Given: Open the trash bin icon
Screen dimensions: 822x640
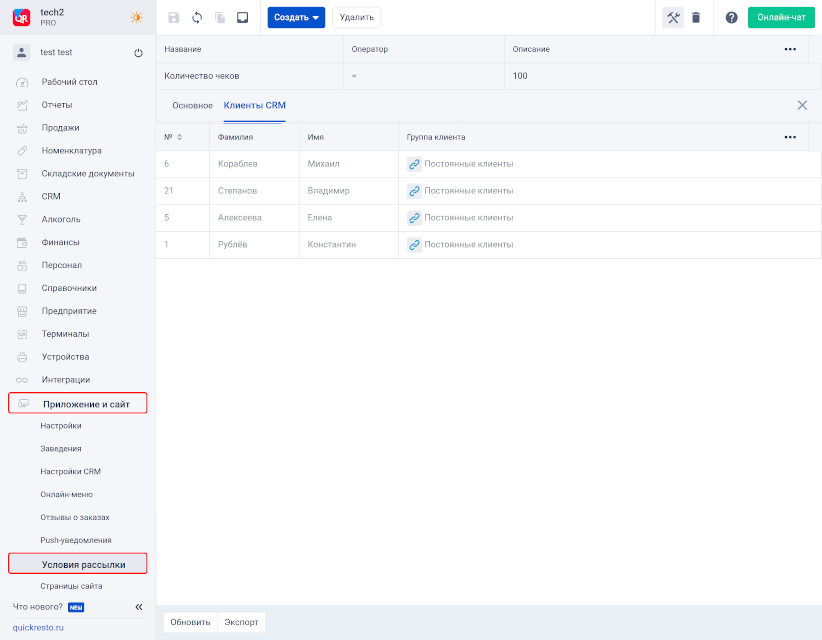Looking at the screenshot, I should (x=696, y=18).
